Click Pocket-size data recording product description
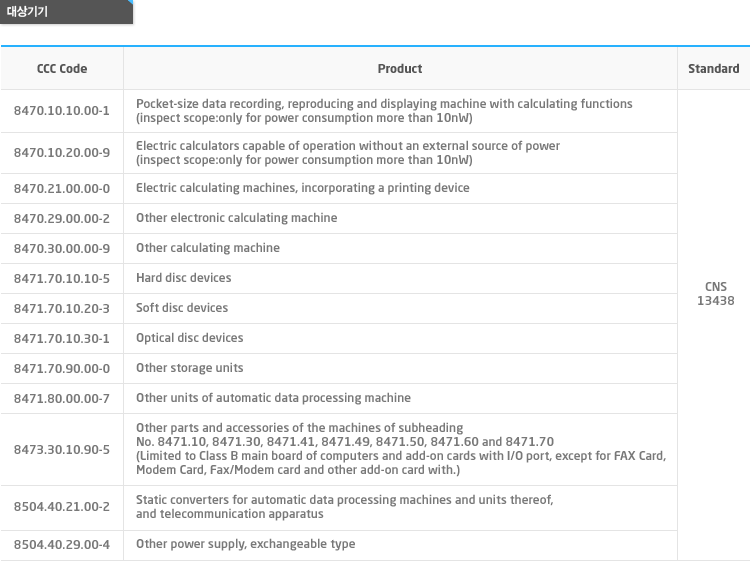The height and width of the screenshot is (561, 750). pos(384,111)
